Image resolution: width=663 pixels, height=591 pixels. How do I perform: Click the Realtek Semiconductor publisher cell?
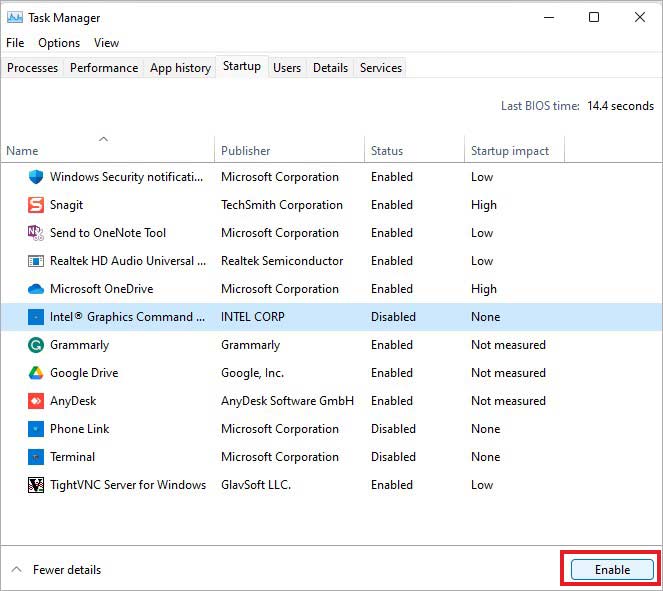click(282, 261)
